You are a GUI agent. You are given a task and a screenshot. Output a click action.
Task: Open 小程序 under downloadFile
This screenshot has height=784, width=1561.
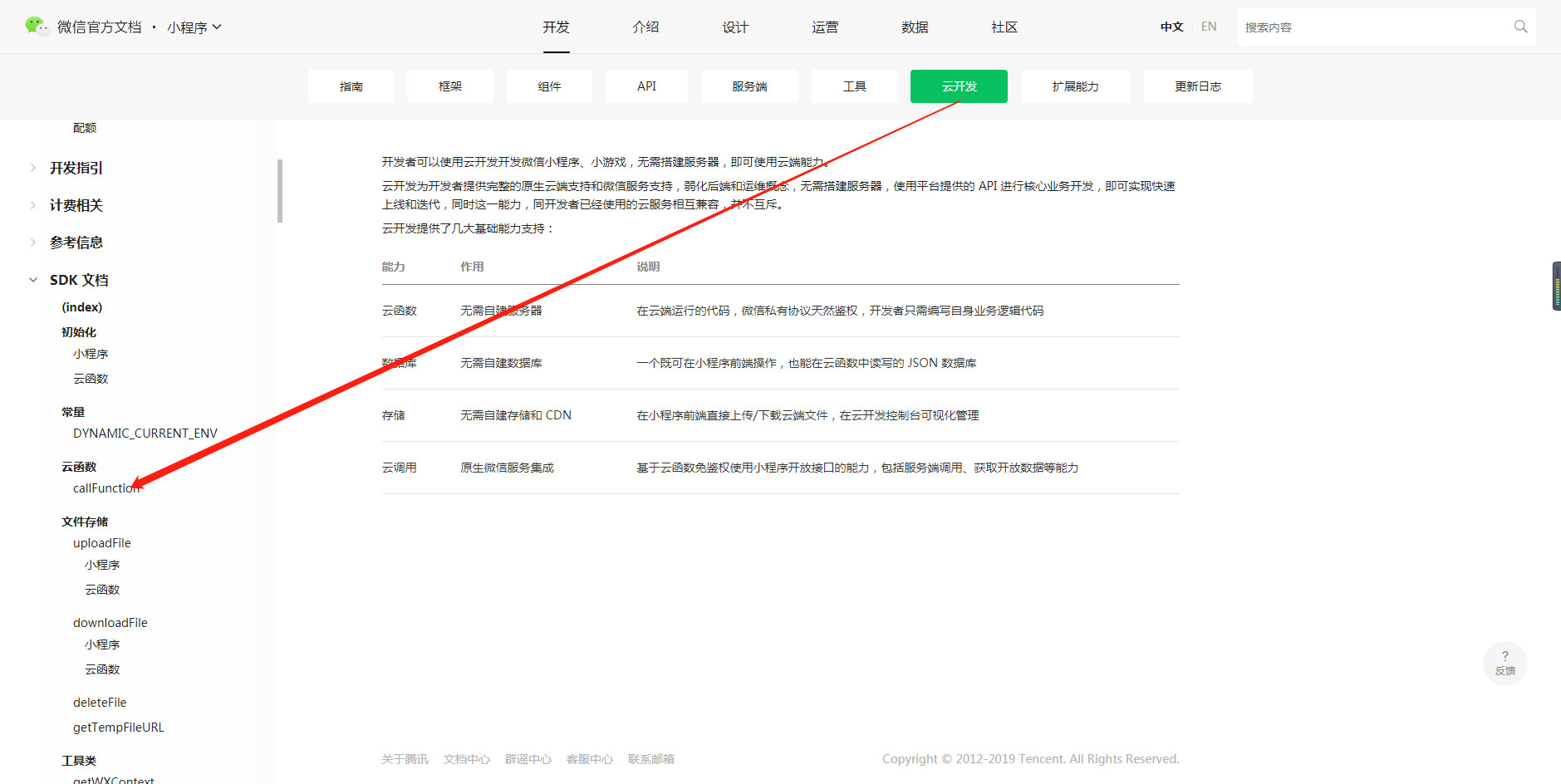pyautogui.click(x=102, y=644)
